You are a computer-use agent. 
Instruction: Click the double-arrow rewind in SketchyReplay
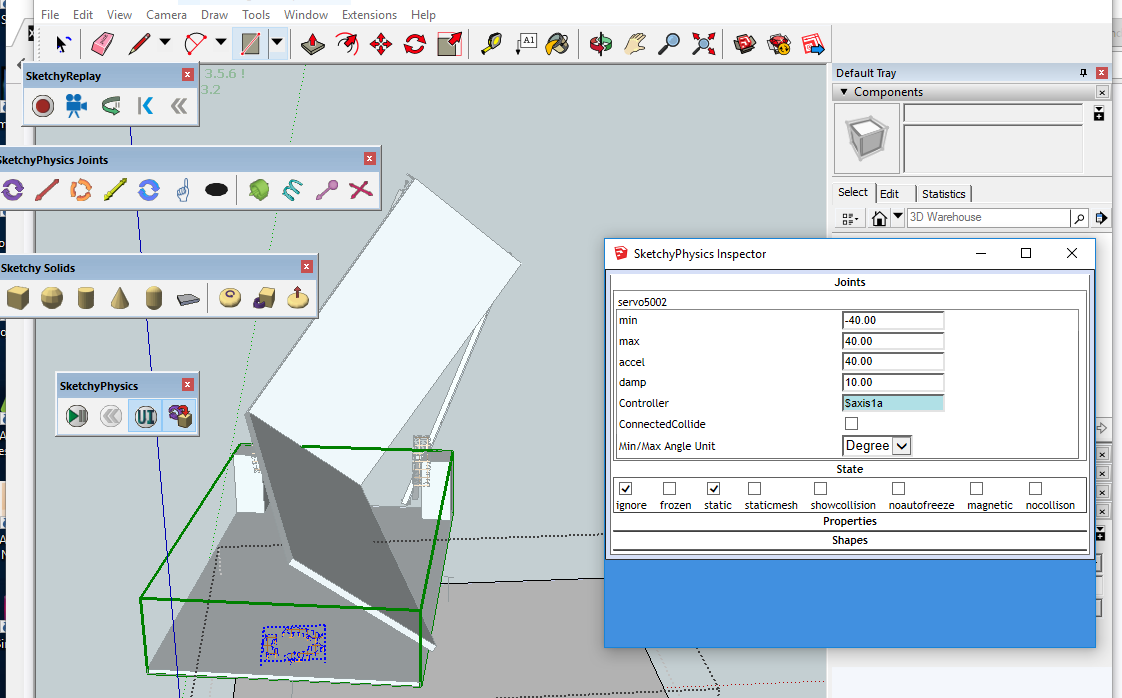click(179, 107)
